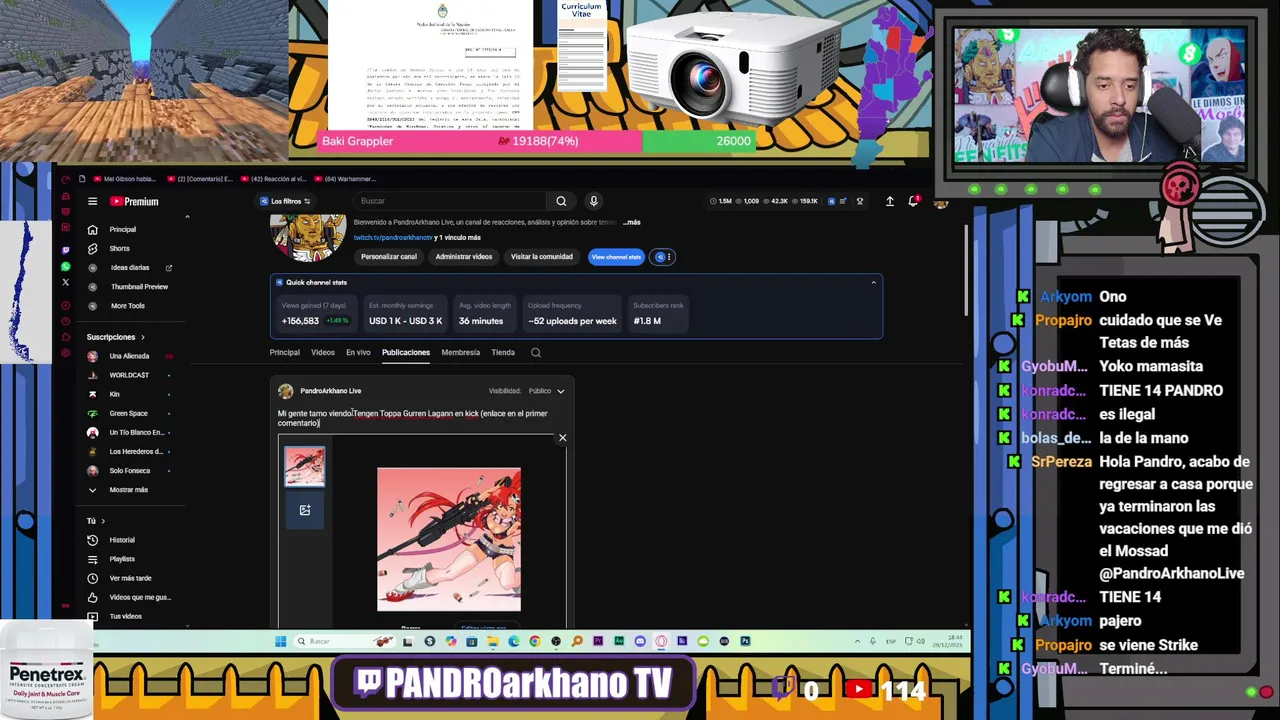1280x720 pixels.
Task: Open Visibilidad Público dropdown
Action: click(x=546, y=391)
